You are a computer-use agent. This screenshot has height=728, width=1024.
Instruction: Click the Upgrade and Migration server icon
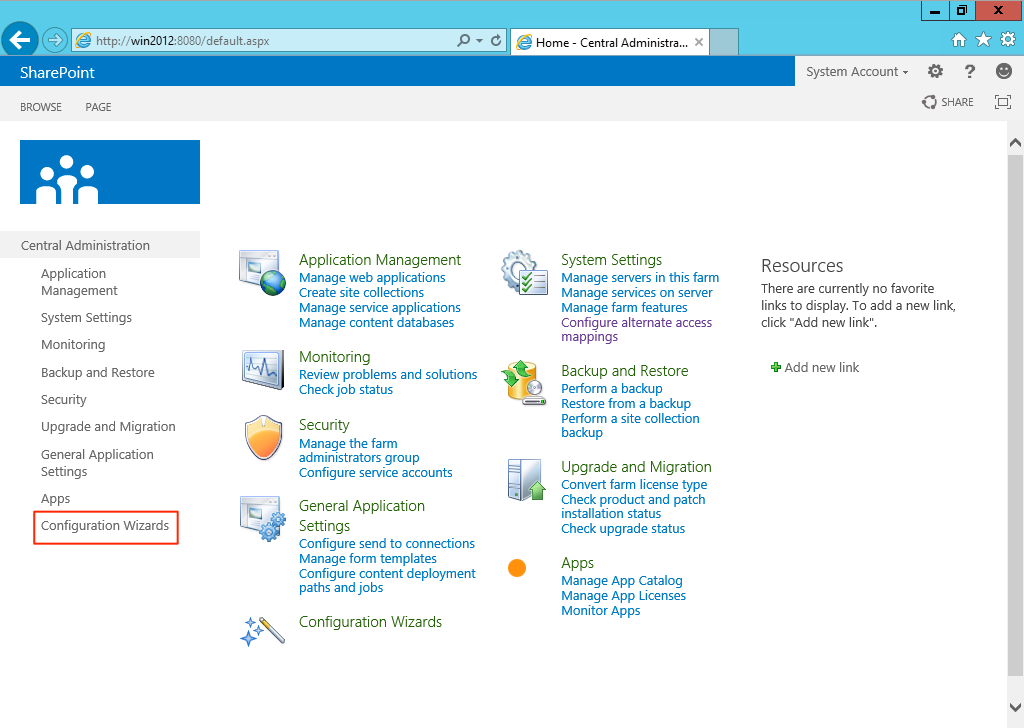(x=526, y=479)
